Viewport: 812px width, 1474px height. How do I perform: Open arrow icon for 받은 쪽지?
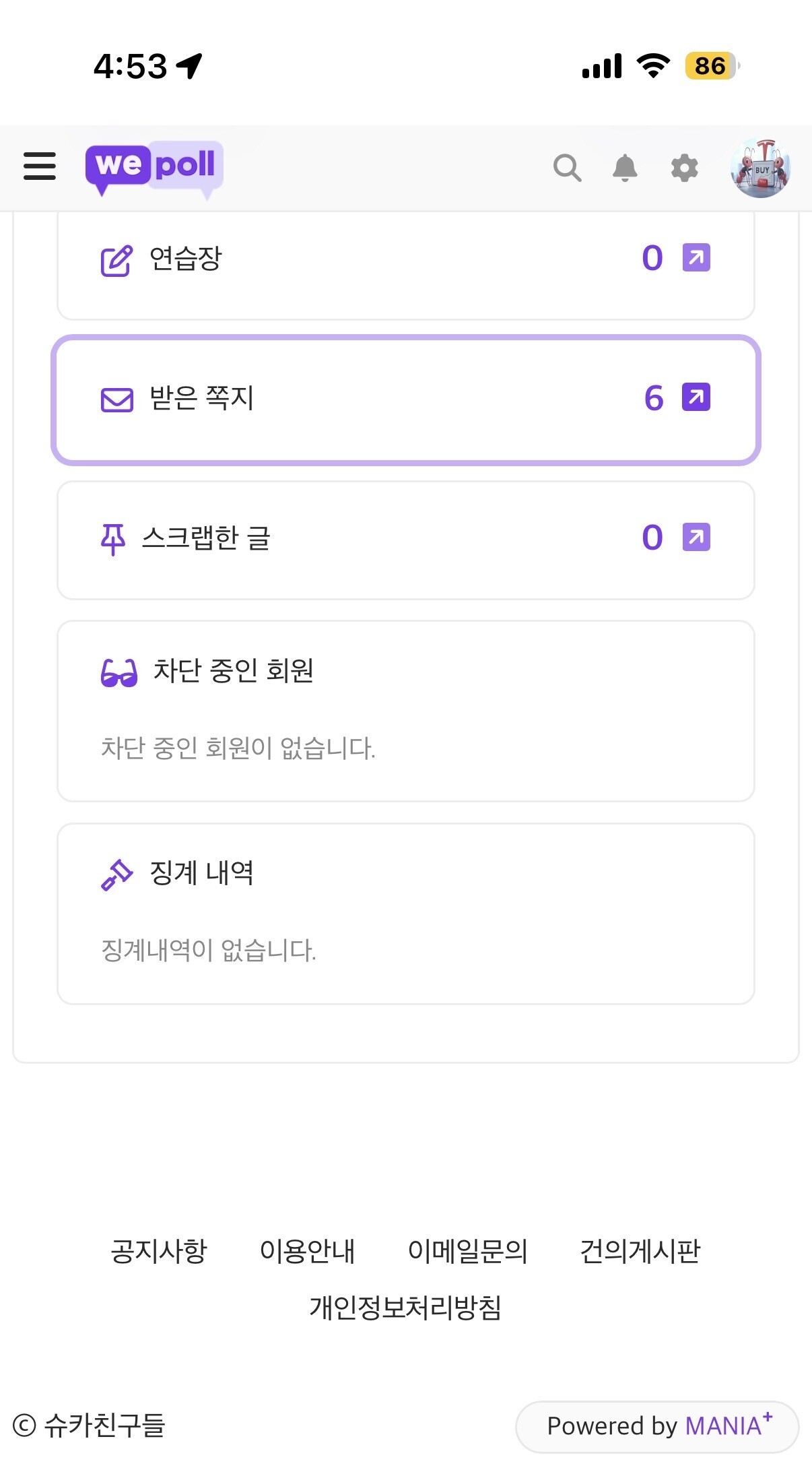[x=696, y=397]
